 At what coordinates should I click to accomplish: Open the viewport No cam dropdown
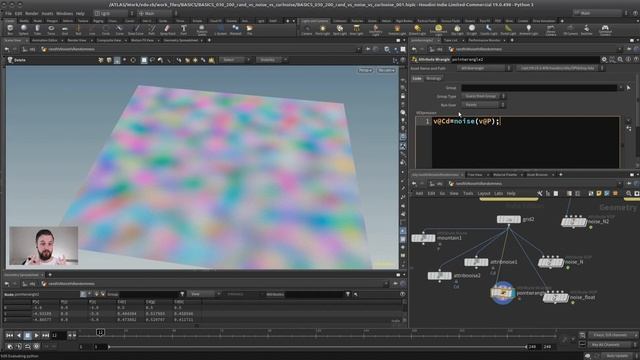[x=386, y=70]
